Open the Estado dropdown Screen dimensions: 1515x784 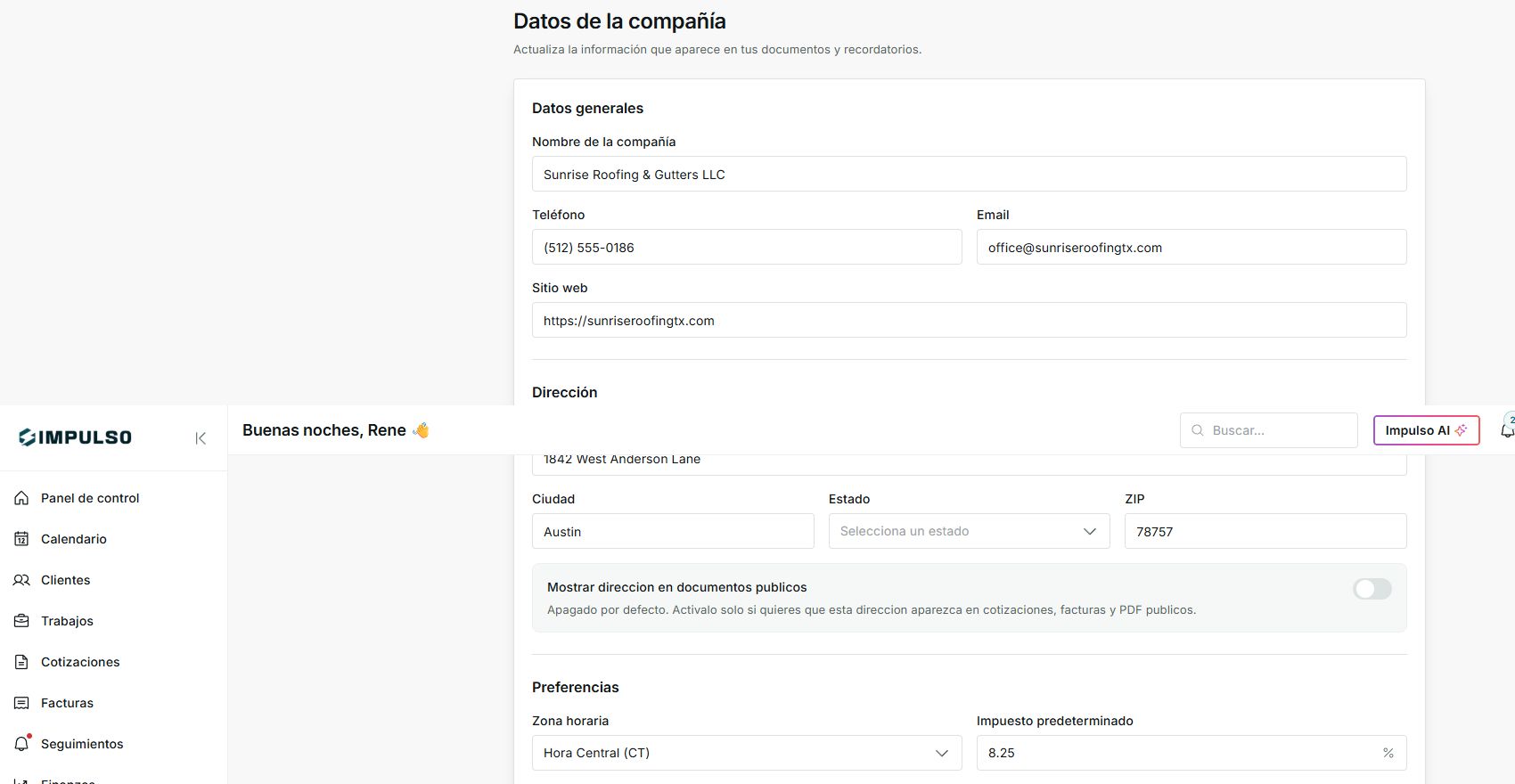click(x=969, y=531)
